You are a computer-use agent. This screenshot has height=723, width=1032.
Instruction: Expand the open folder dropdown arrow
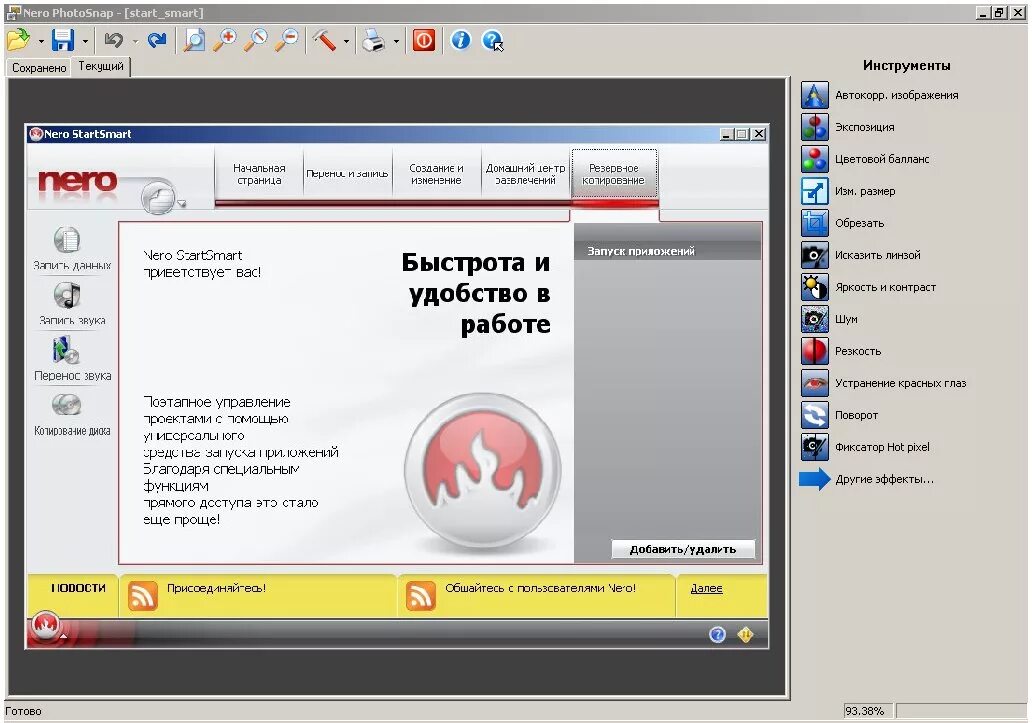[x=41, y=41]
